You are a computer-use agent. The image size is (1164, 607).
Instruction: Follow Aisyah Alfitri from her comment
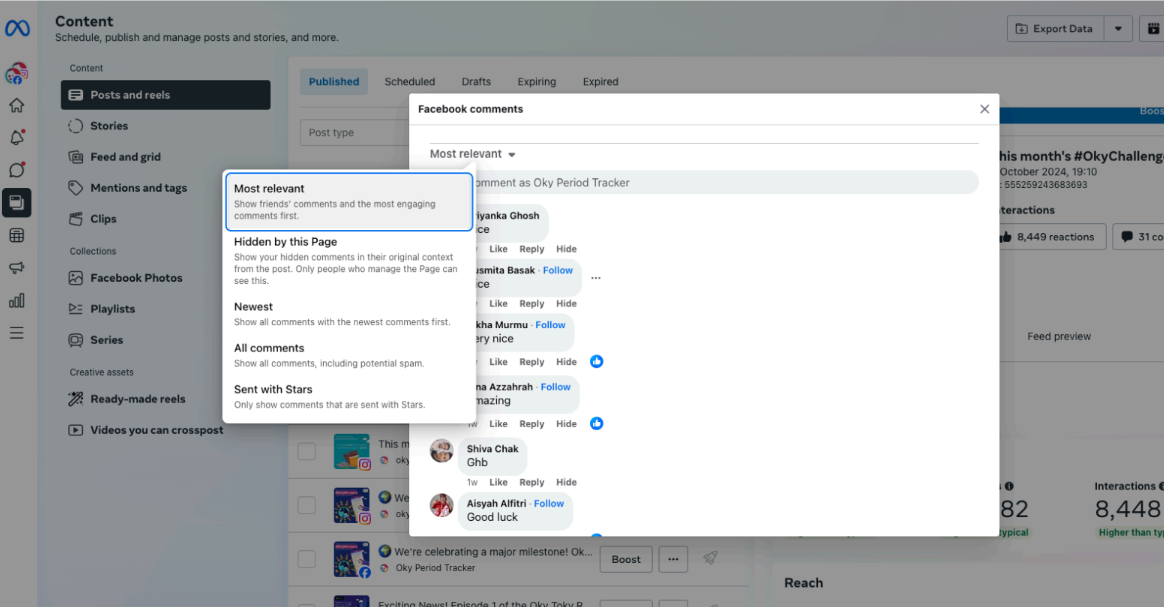click(549, 504)
